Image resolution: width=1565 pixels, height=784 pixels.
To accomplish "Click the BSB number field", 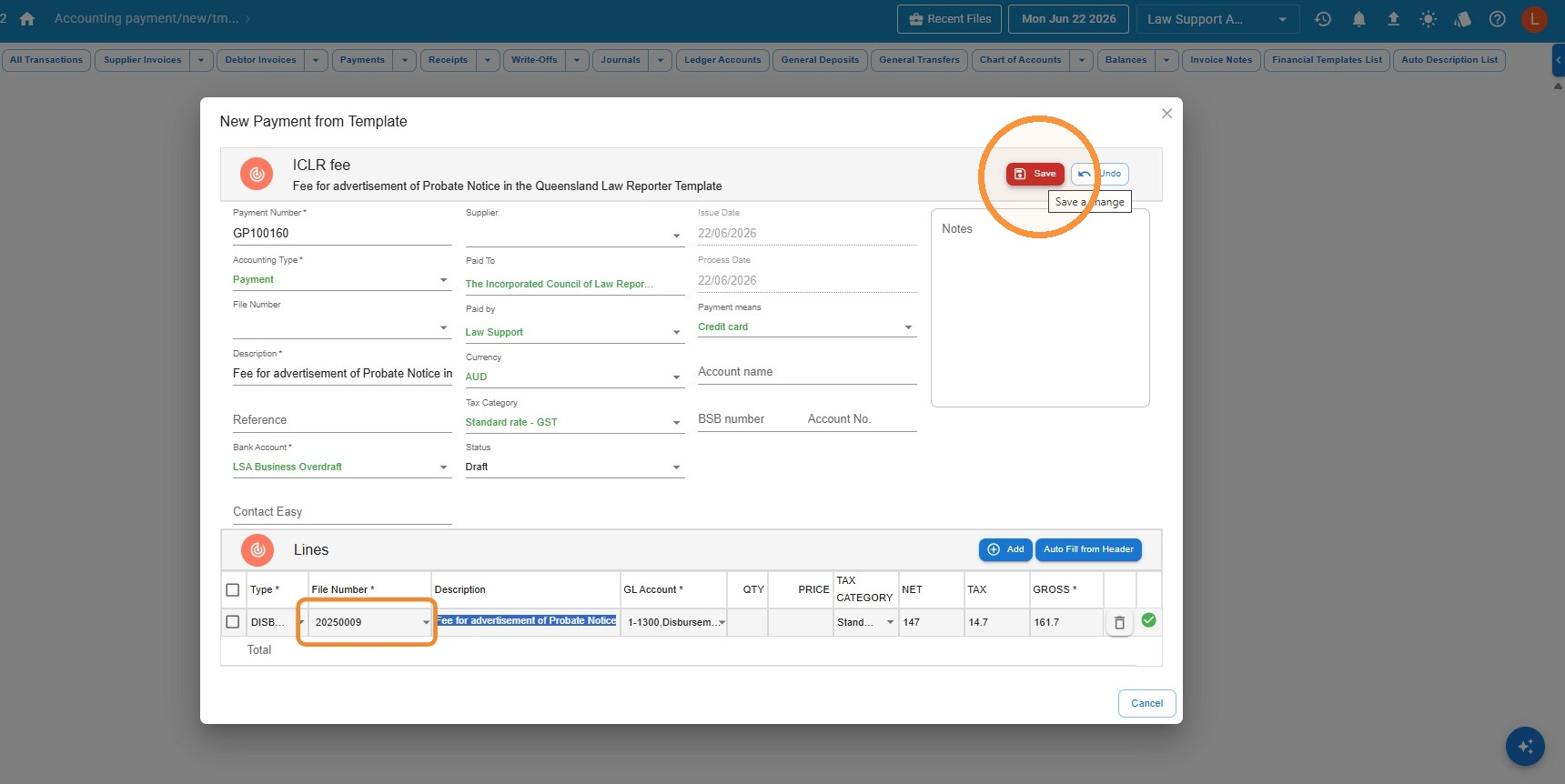I will pos(749,419).
